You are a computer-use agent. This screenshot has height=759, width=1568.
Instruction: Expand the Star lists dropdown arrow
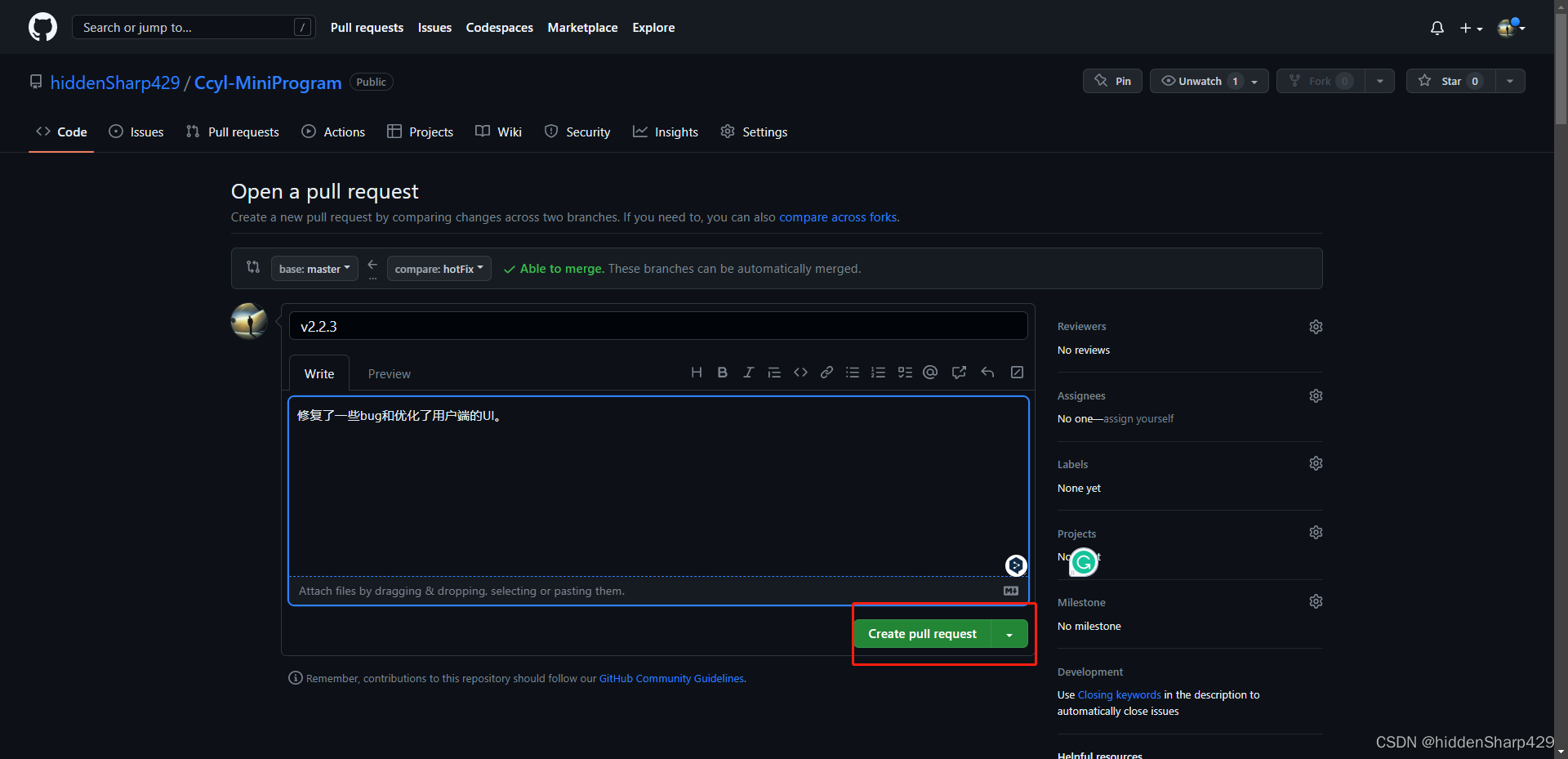click(1510, 81)
